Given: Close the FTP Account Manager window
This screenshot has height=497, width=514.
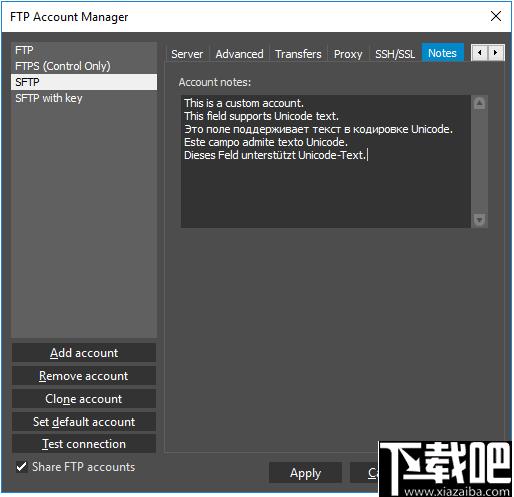Looking at the screenshot, I should [x=496, y=16].
